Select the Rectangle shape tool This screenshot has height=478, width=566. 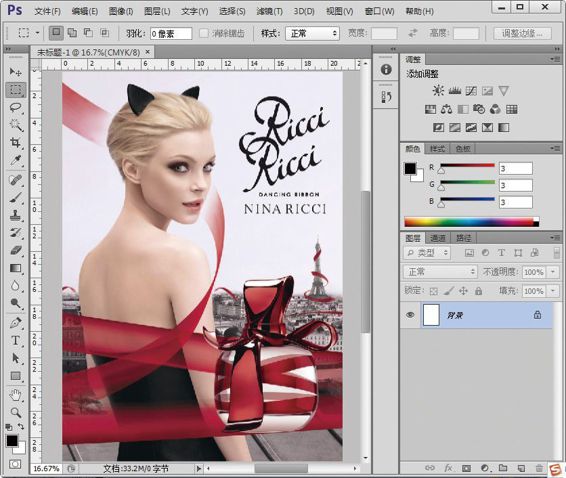pos(15,376)
